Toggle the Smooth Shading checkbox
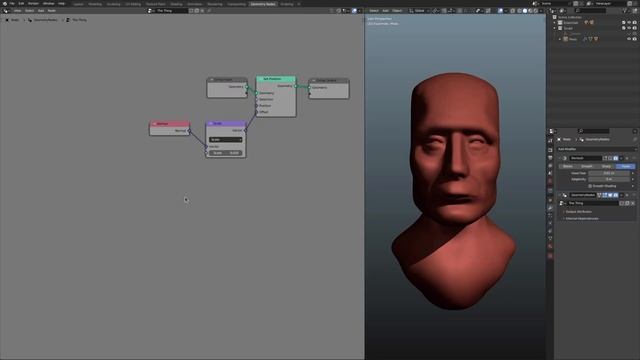Screen dimensions: 640x360 [590, 186]
